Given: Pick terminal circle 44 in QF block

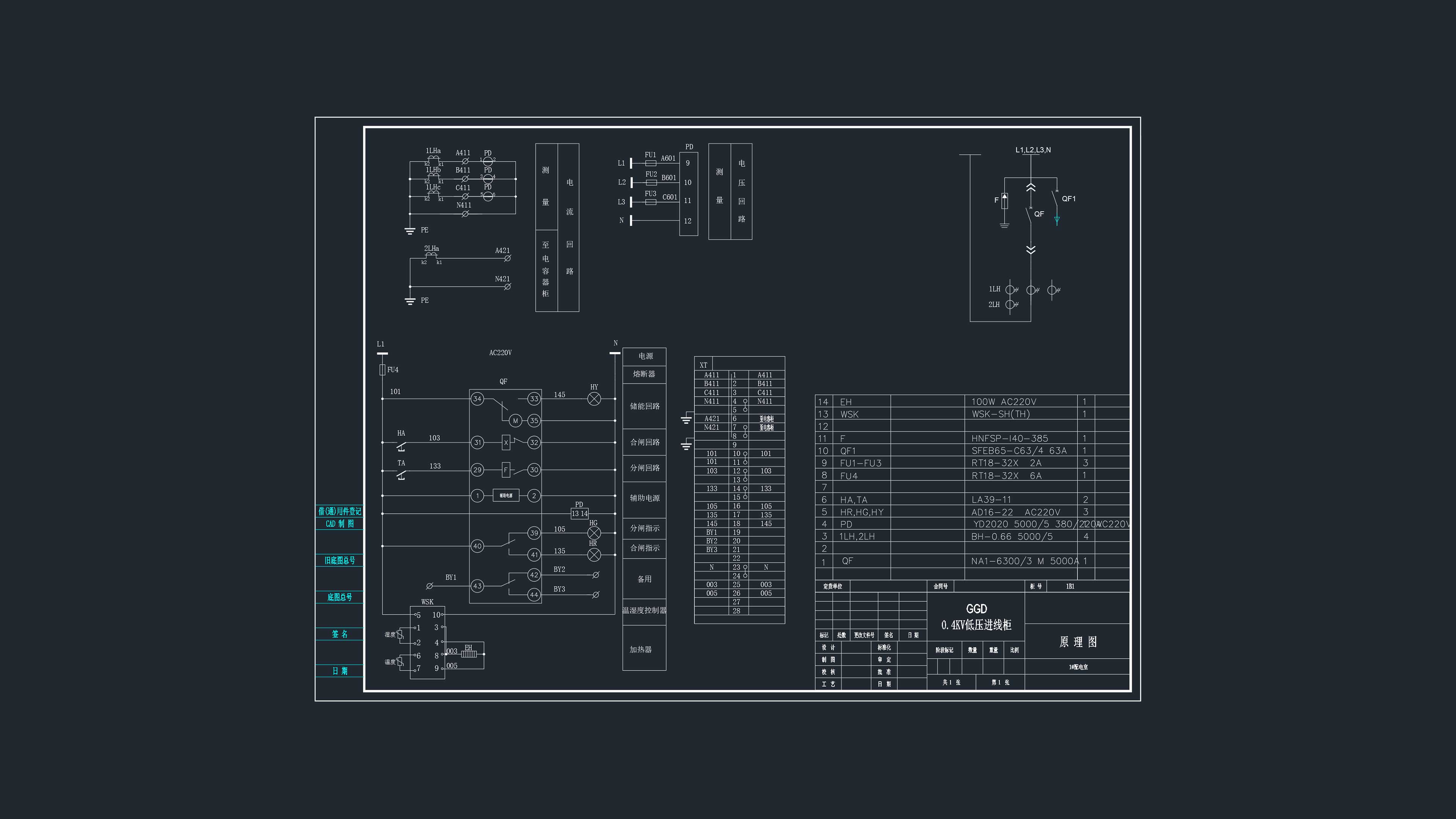Looking at the screenshot, I should pos(533,595).
